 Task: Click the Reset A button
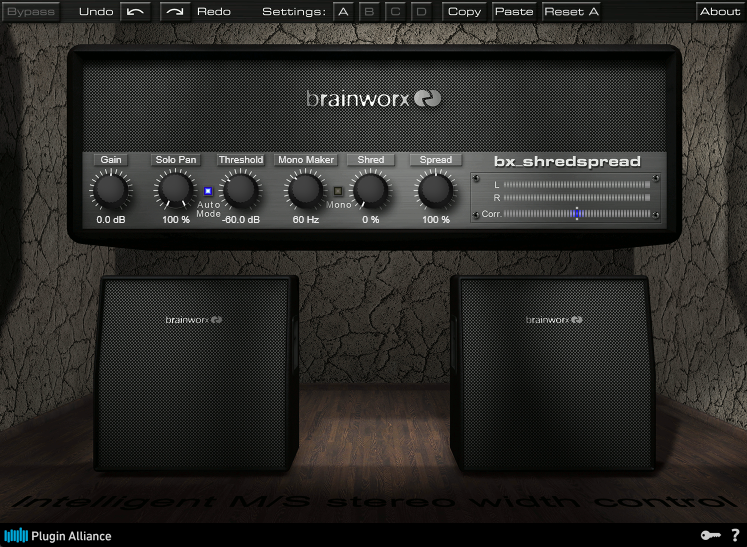(571, 11)
